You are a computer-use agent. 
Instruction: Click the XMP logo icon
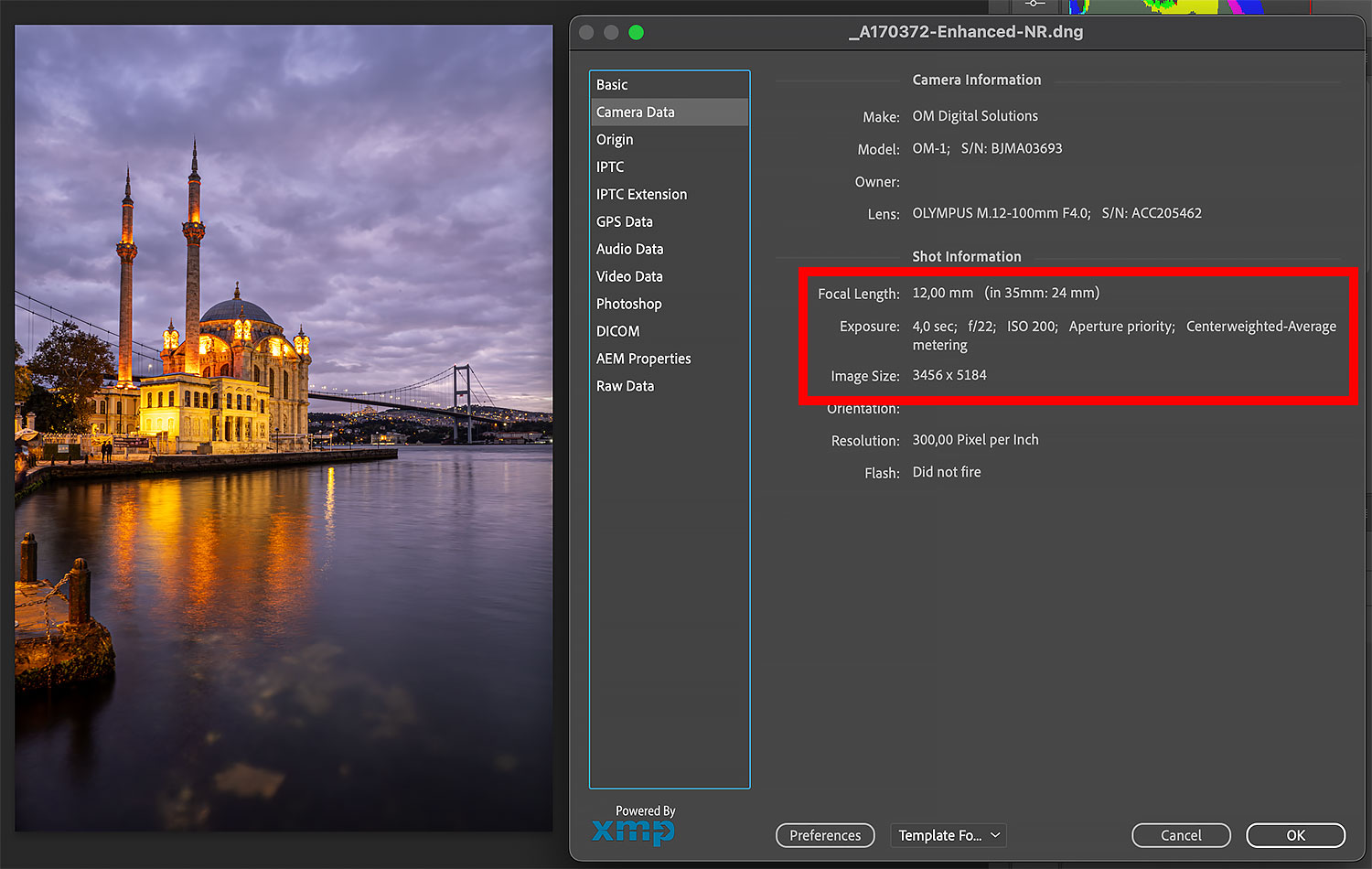[633, 831]
